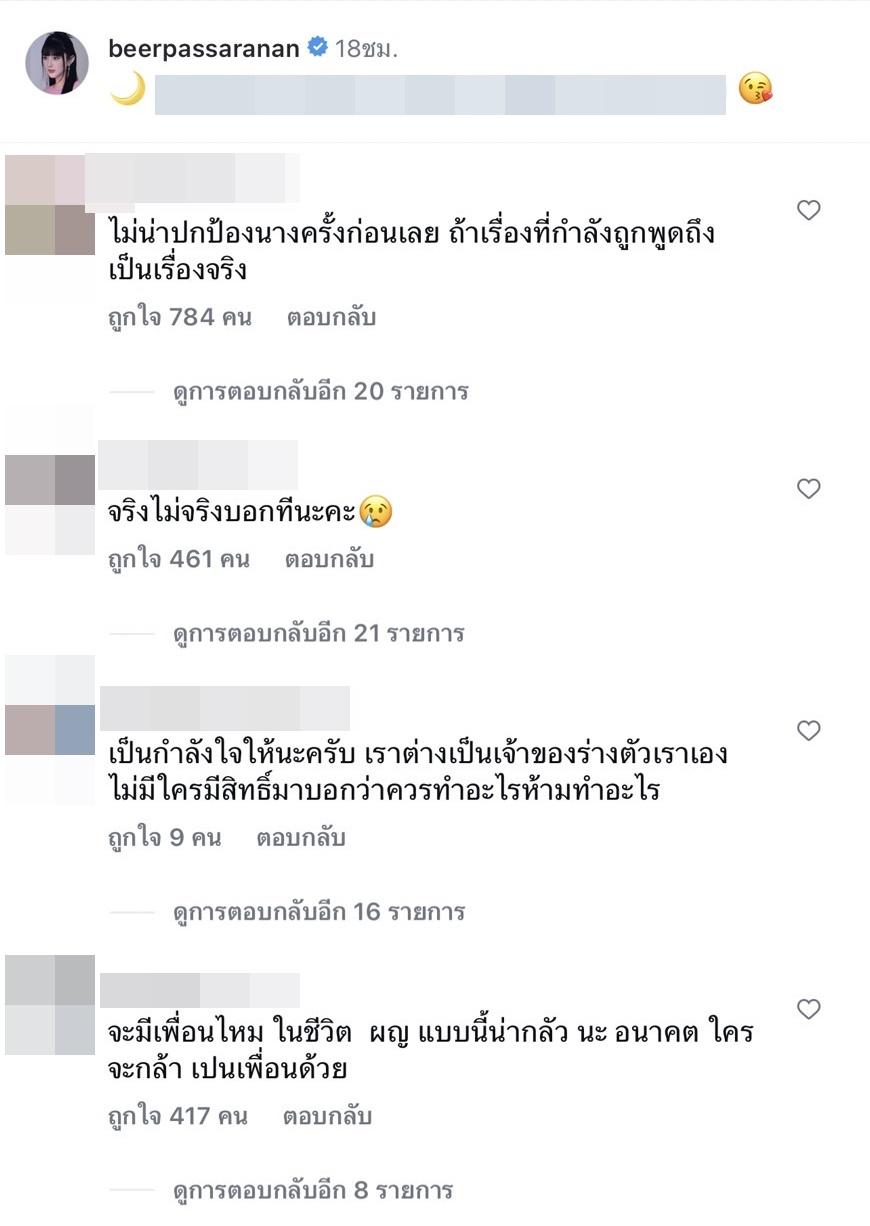Click the blue verified badge

coord(317,48)
